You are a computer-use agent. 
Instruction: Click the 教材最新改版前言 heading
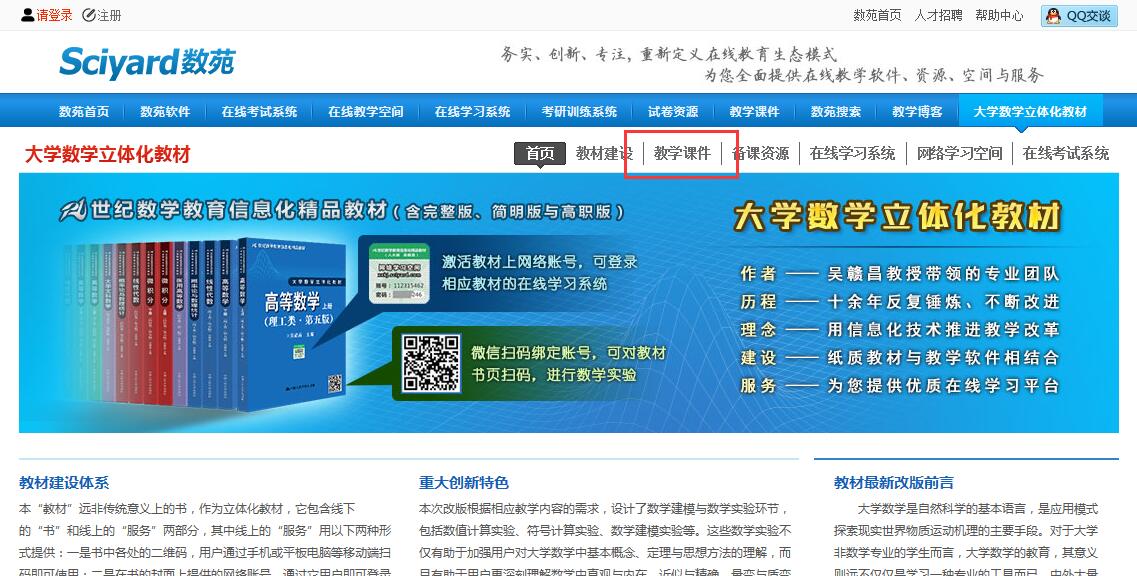[x=893, y=482]
